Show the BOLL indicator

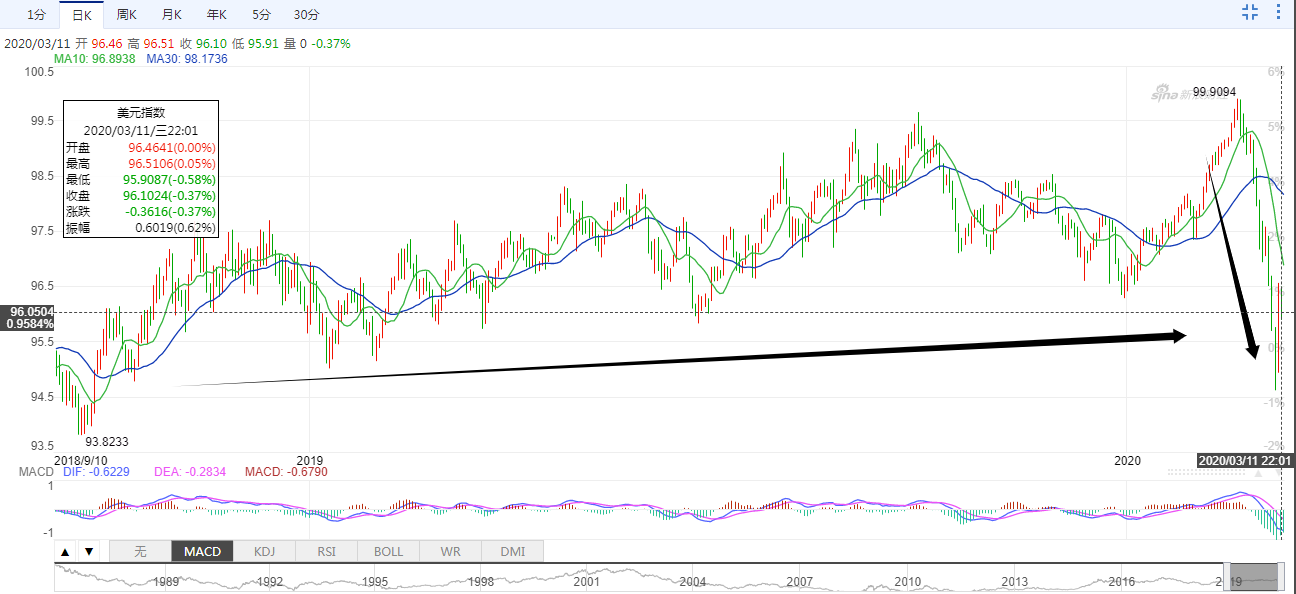coord(388,551)
